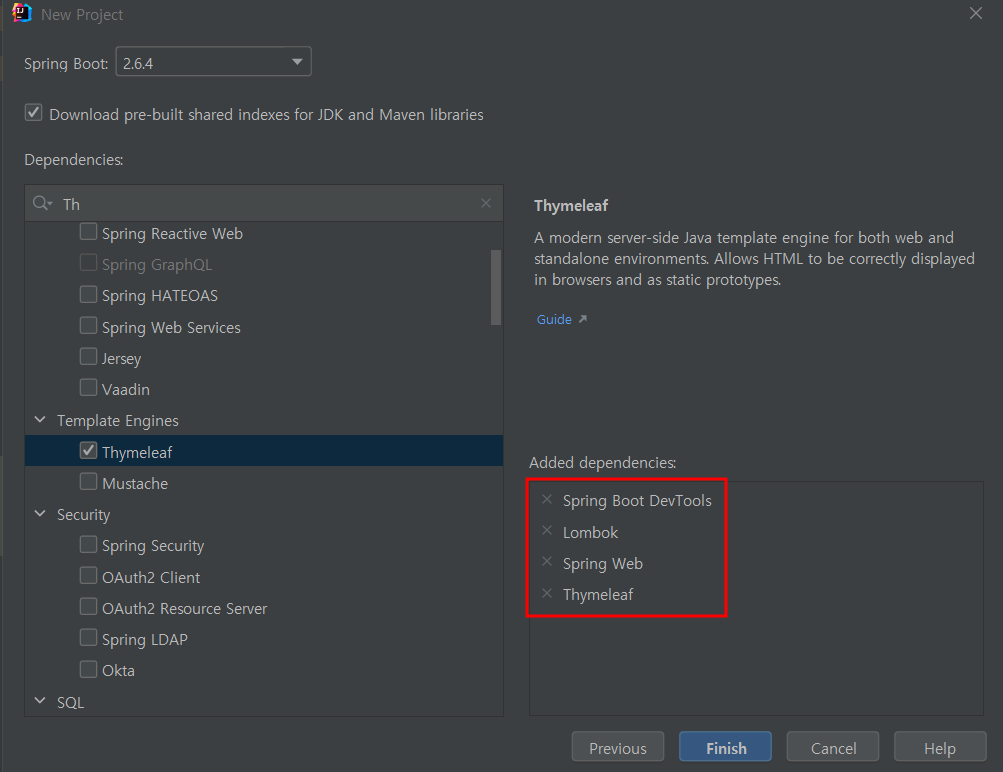
Task: Toggle download pre-built shared indexes checkbox
Action: 33,113
